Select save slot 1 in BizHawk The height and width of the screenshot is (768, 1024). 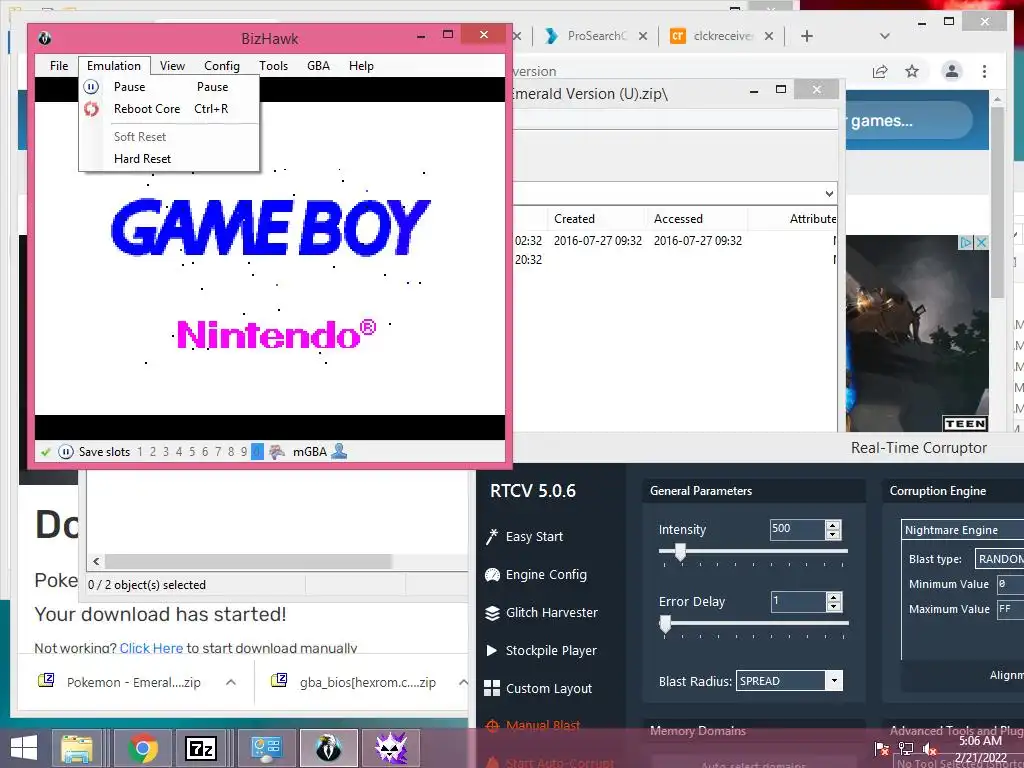click(x=140, y=452)
